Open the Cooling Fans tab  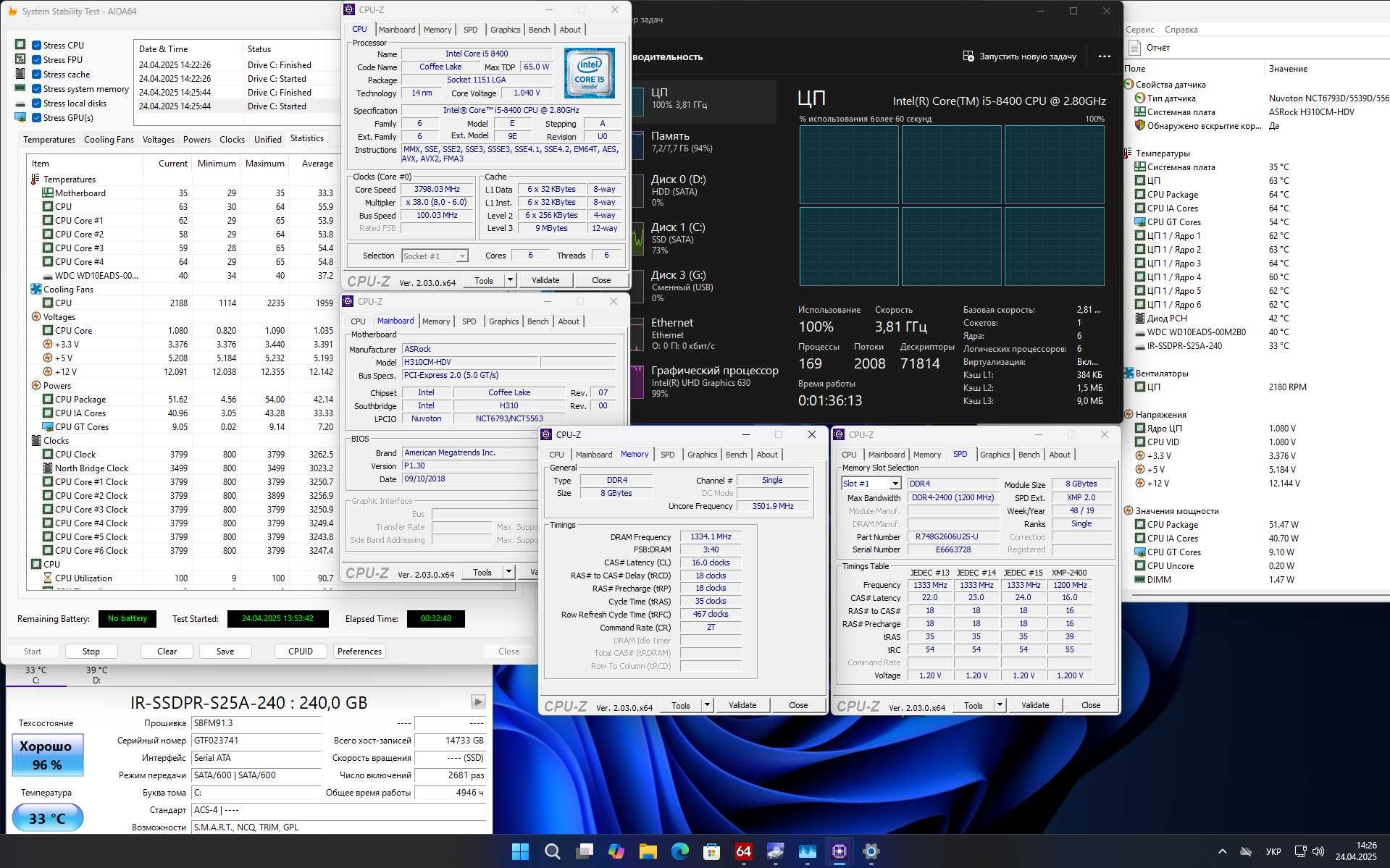tap(109, 139)
